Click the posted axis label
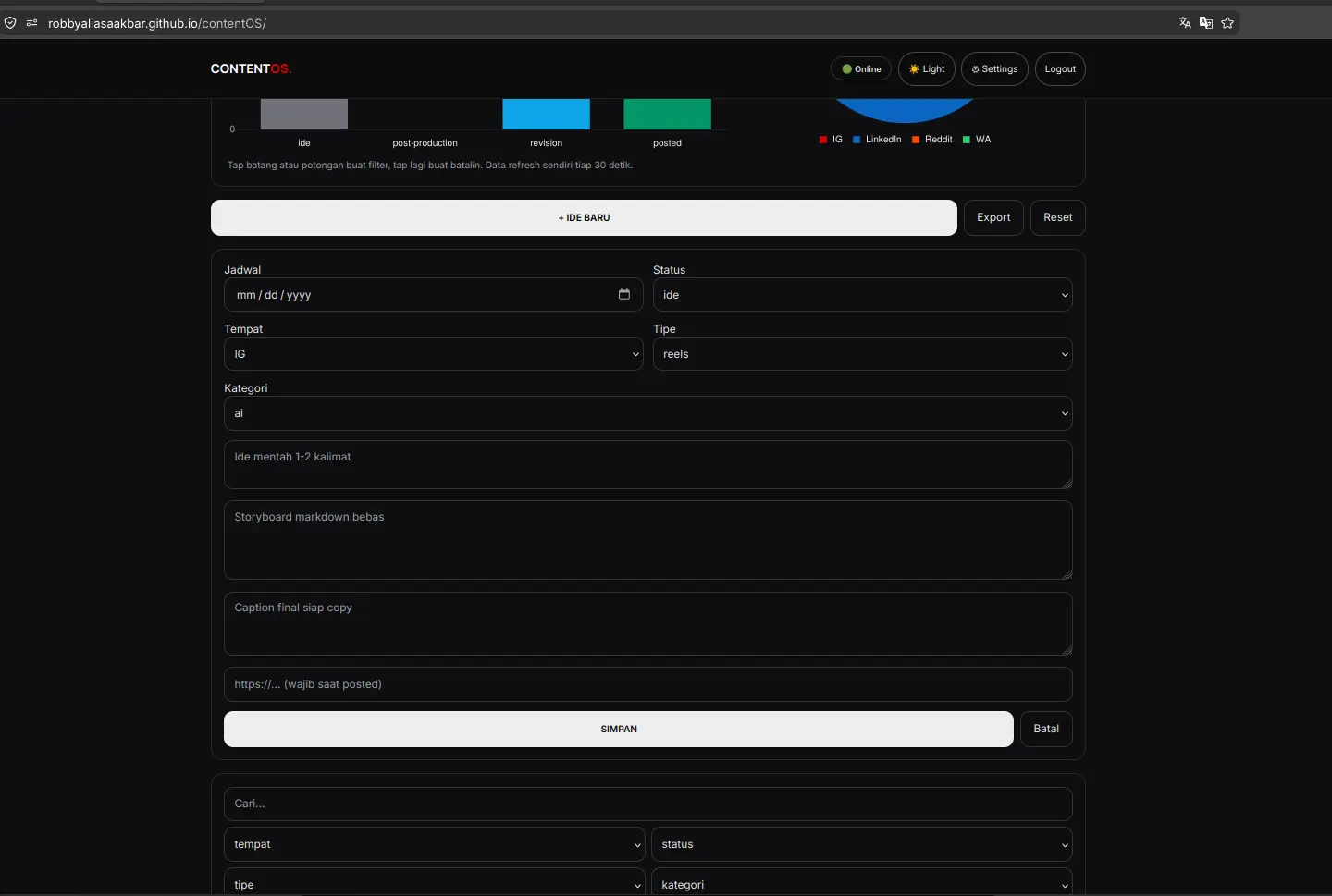The width and height of the screenshot is (1332, 896). (x=667, y=143)
